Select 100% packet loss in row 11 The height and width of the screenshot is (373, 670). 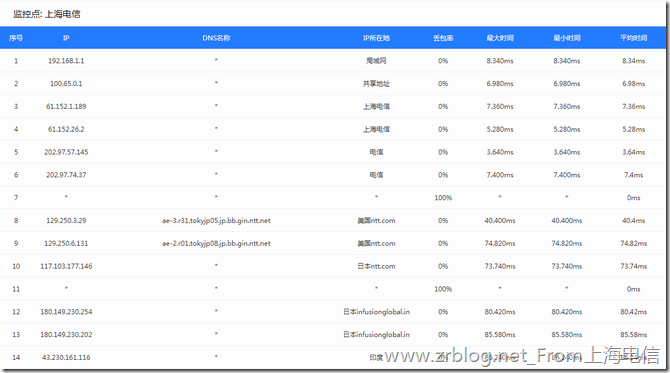(x=443, y=289)
